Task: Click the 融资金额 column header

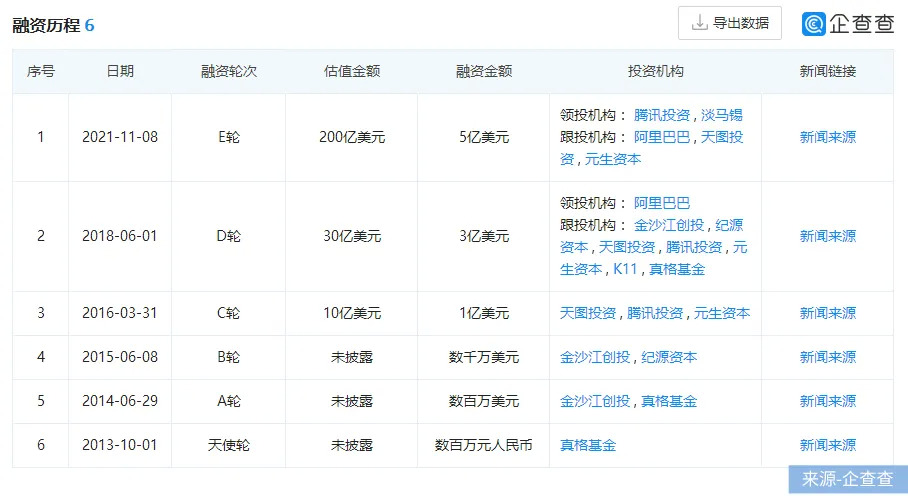Action: pyautogui.click(x=484, y=71)
